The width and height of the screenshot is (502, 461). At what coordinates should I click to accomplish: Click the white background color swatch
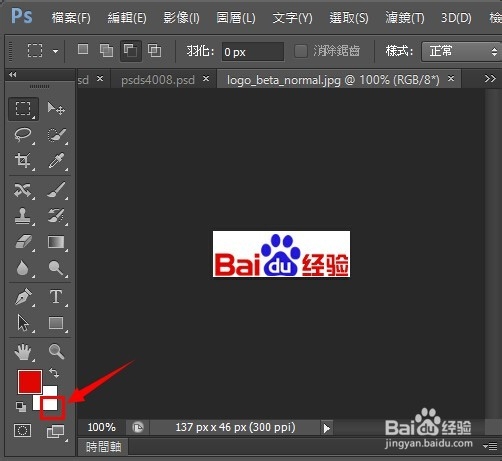click(50, 404)
